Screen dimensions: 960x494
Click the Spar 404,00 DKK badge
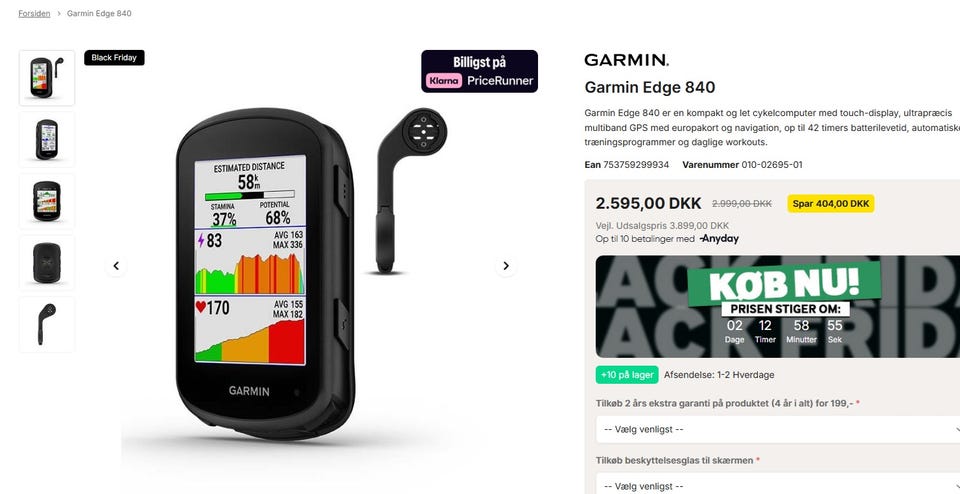point(831,204)
